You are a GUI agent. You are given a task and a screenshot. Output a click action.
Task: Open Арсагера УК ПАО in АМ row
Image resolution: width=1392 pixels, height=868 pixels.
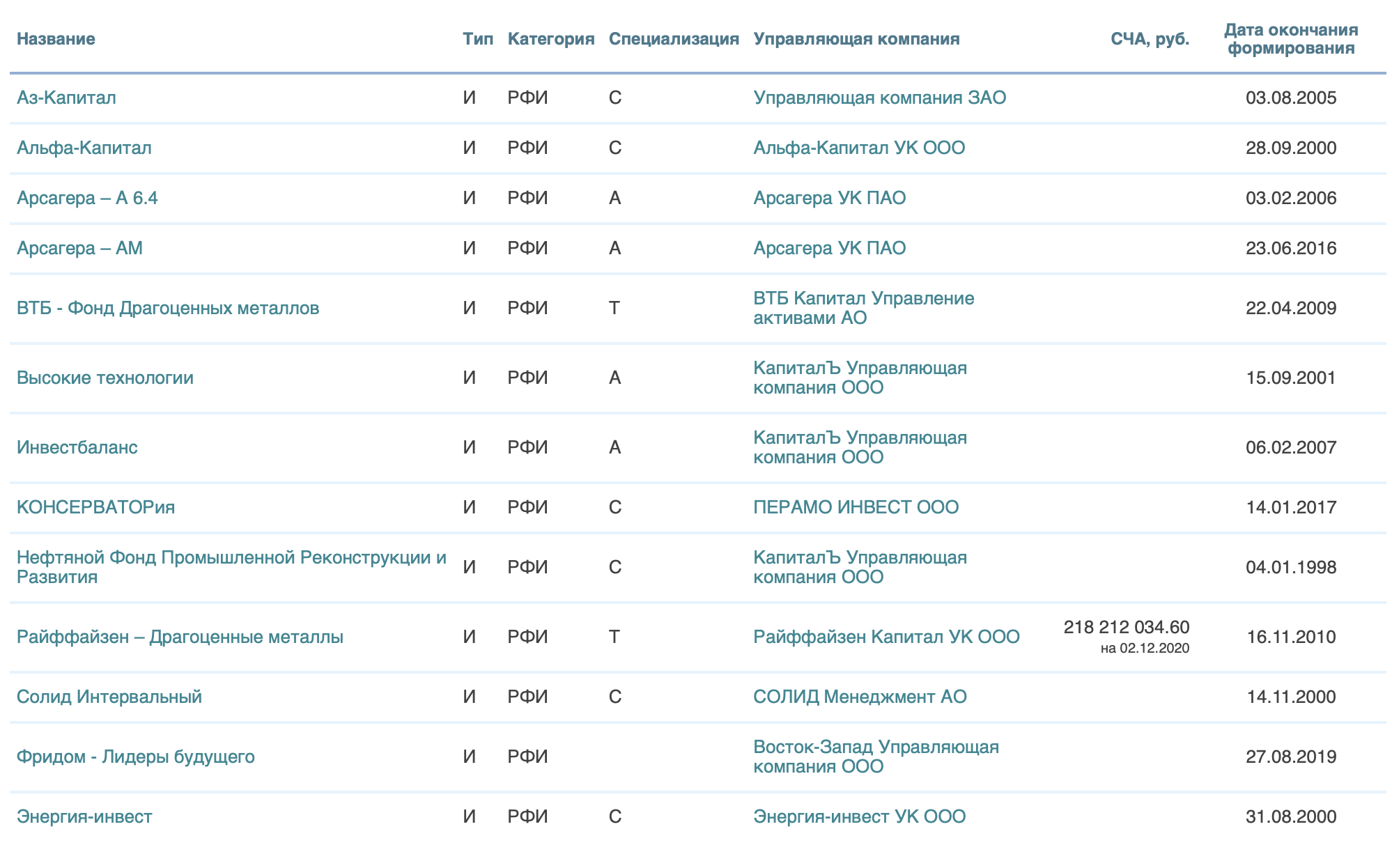[x=830, y=248]
